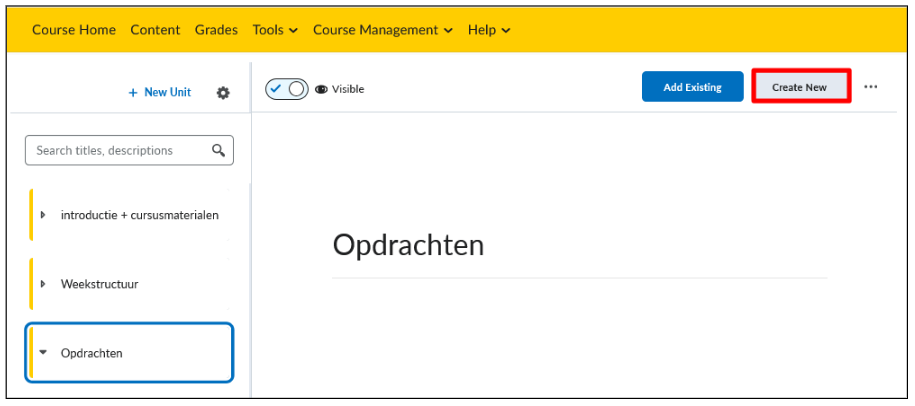The image size is (915, 406).
Task: Click the plus icon beside New Unit
Action: (x=133, y=93)
